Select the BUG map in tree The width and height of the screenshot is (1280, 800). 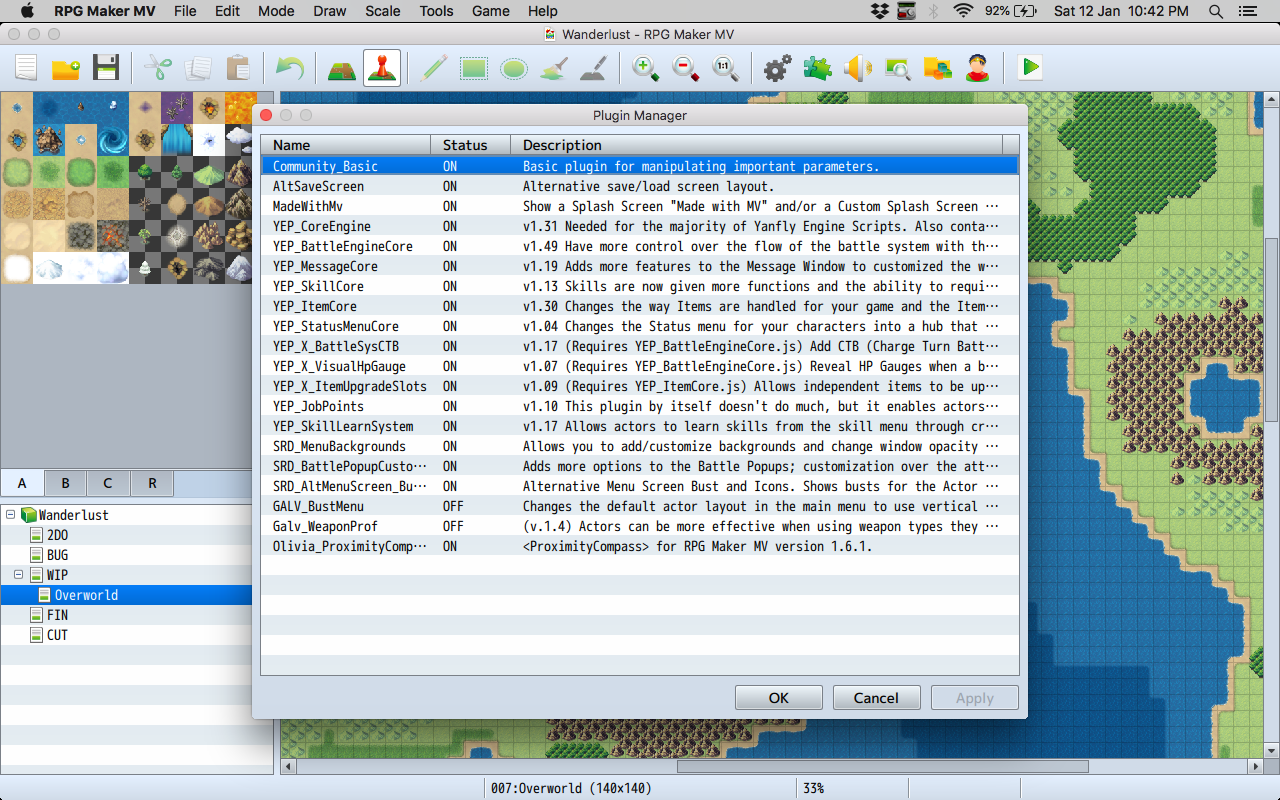click(58, 555)
